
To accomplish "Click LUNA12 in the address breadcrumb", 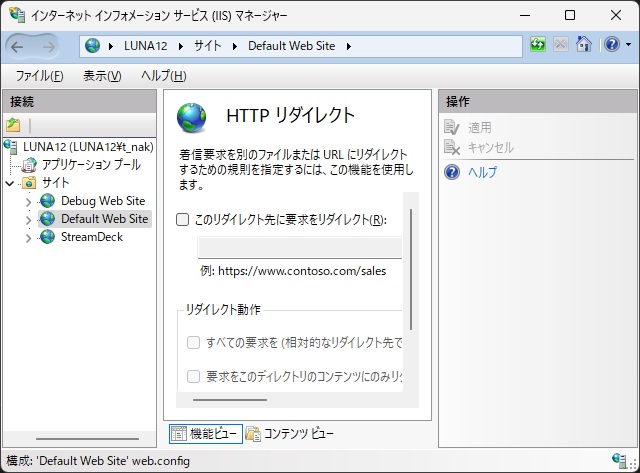I will 146,46.
